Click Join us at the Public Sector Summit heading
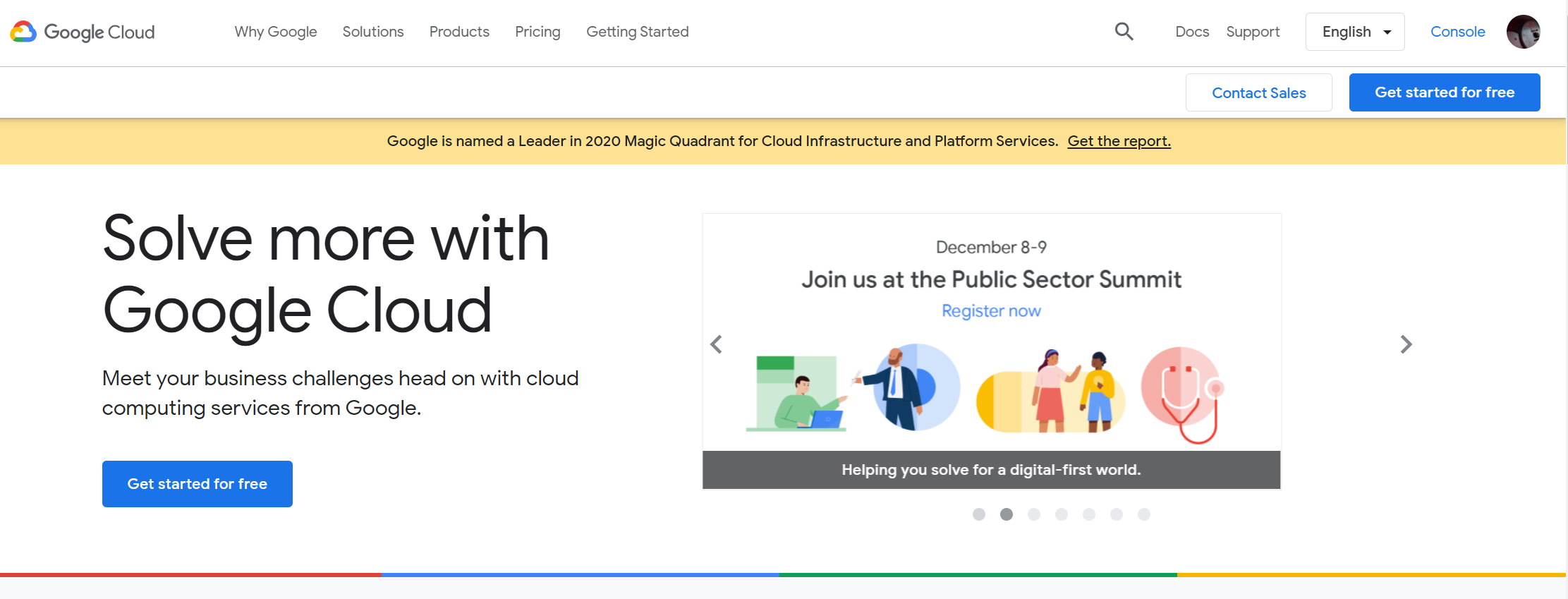The height and width of the screenshot is (599, 1568). (991, 279)
